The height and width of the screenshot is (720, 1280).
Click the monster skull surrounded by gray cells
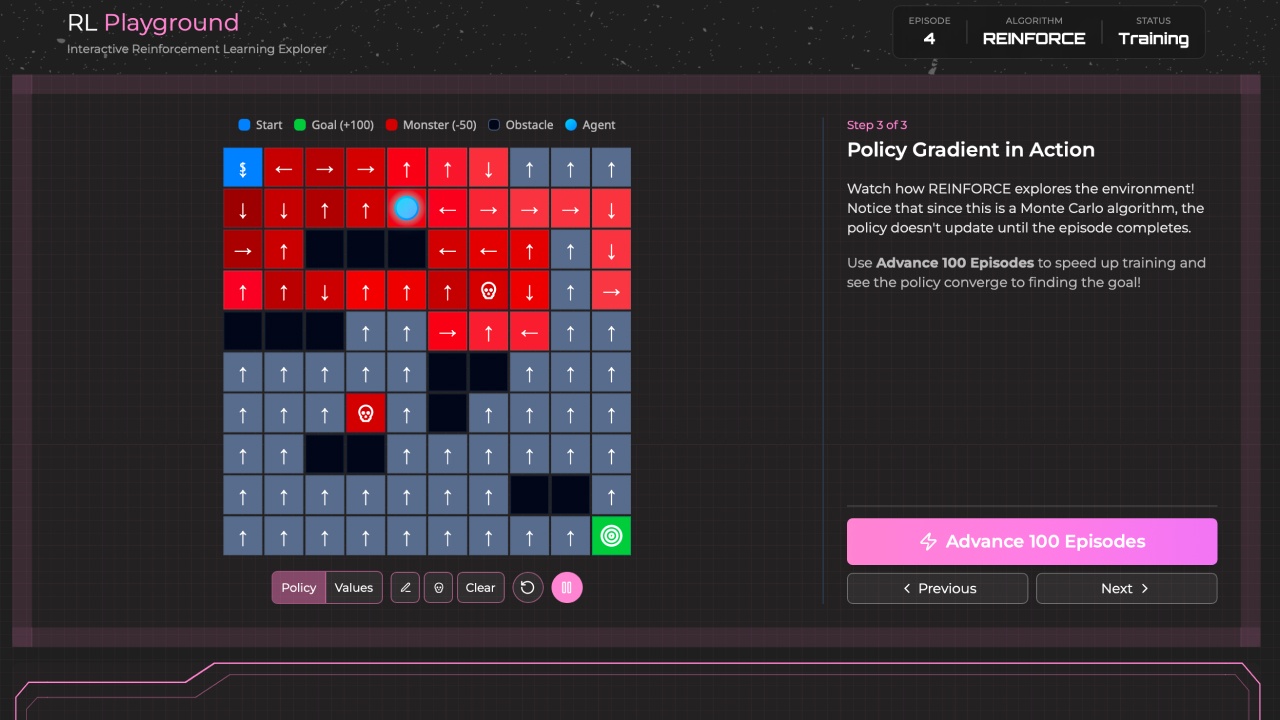[x=366, y=413]
